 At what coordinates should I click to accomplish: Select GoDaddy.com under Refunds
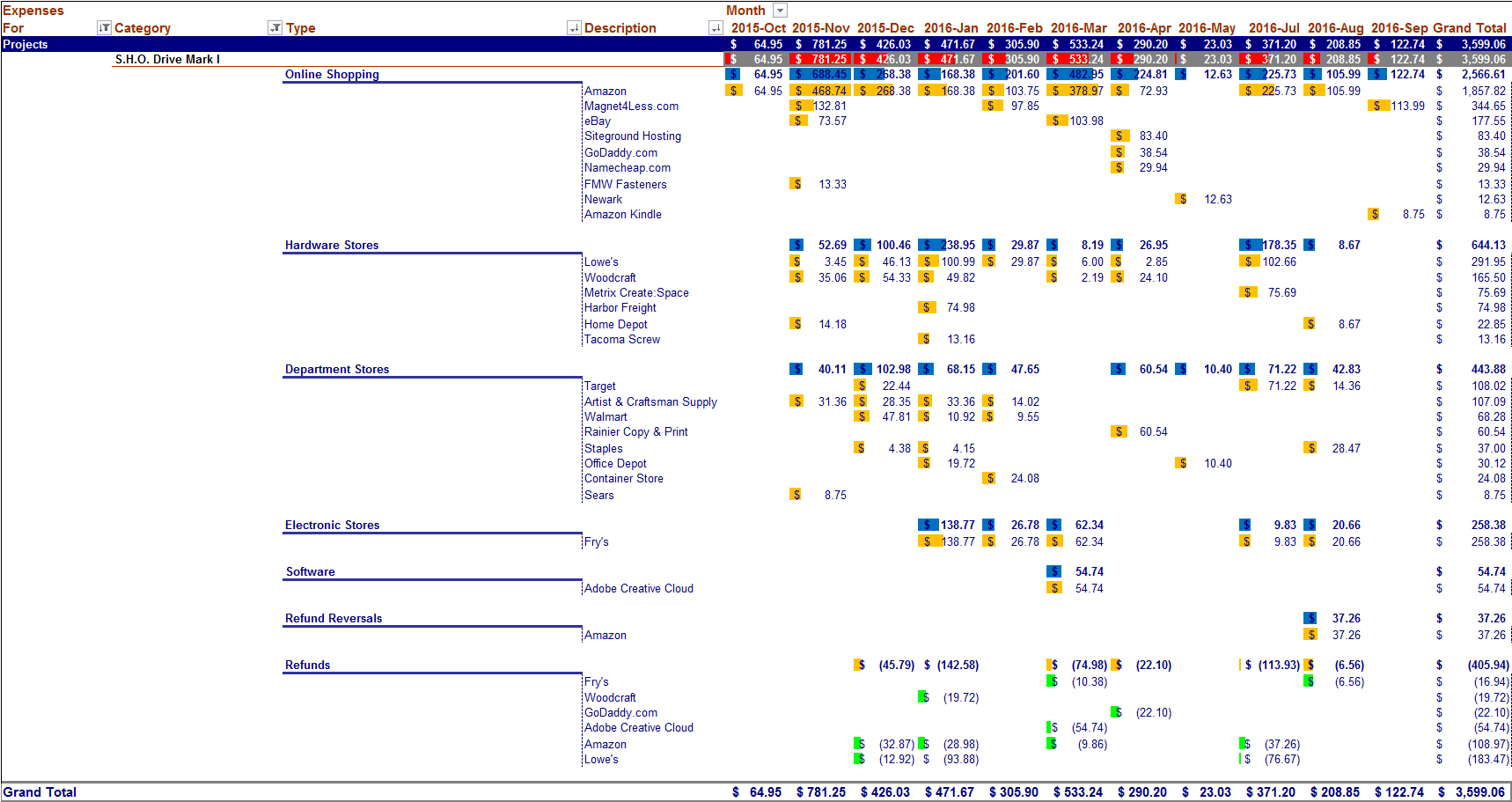[x=620, y=713]
